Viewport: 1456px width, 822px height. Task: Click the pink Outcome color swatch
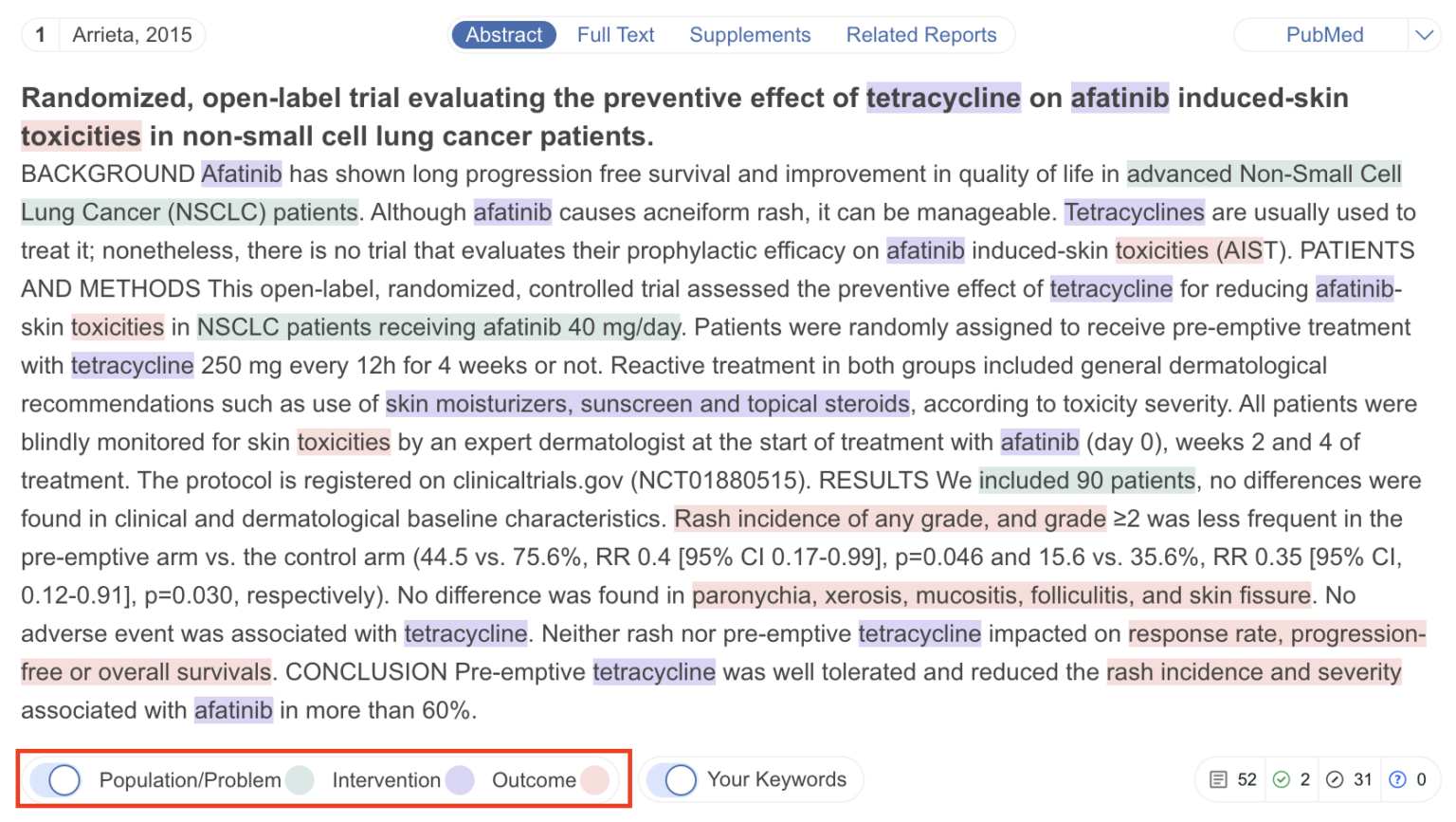(595, 780)
